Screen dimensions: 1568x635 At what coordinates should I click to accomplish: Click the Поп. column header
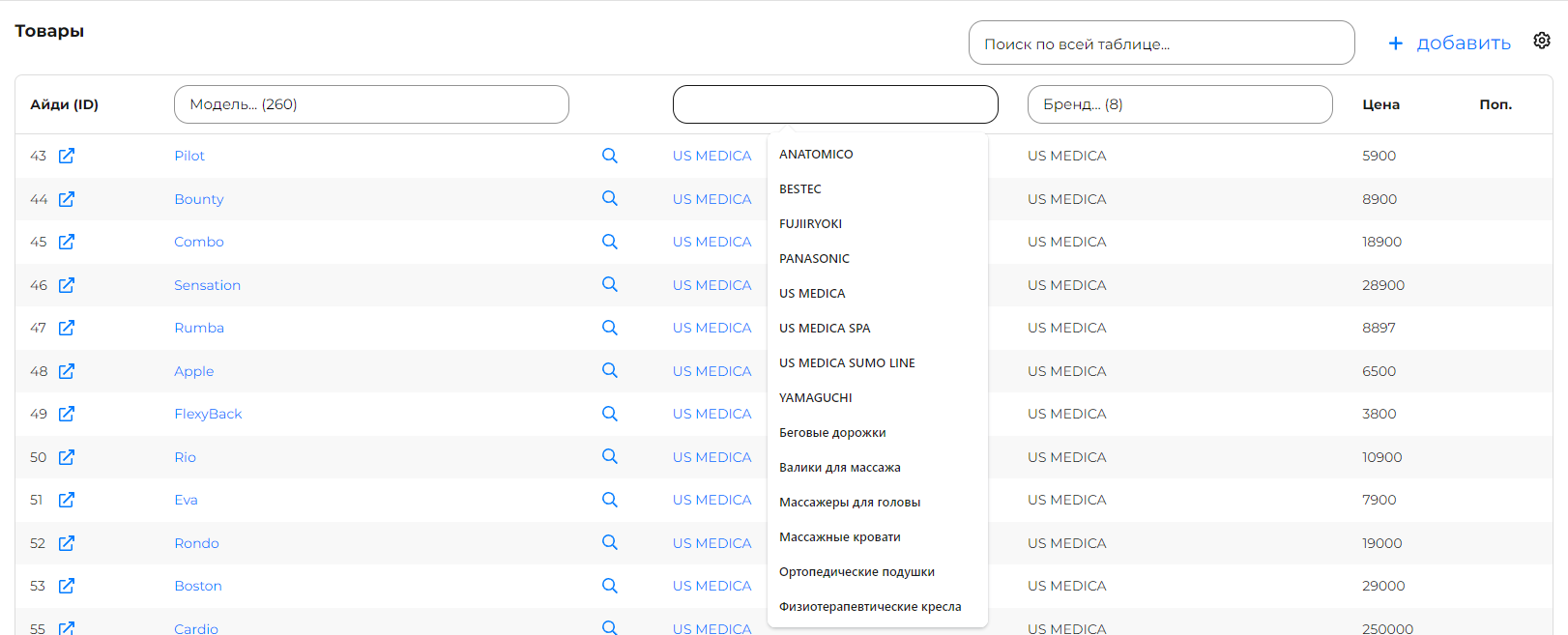pos(1495,104)
